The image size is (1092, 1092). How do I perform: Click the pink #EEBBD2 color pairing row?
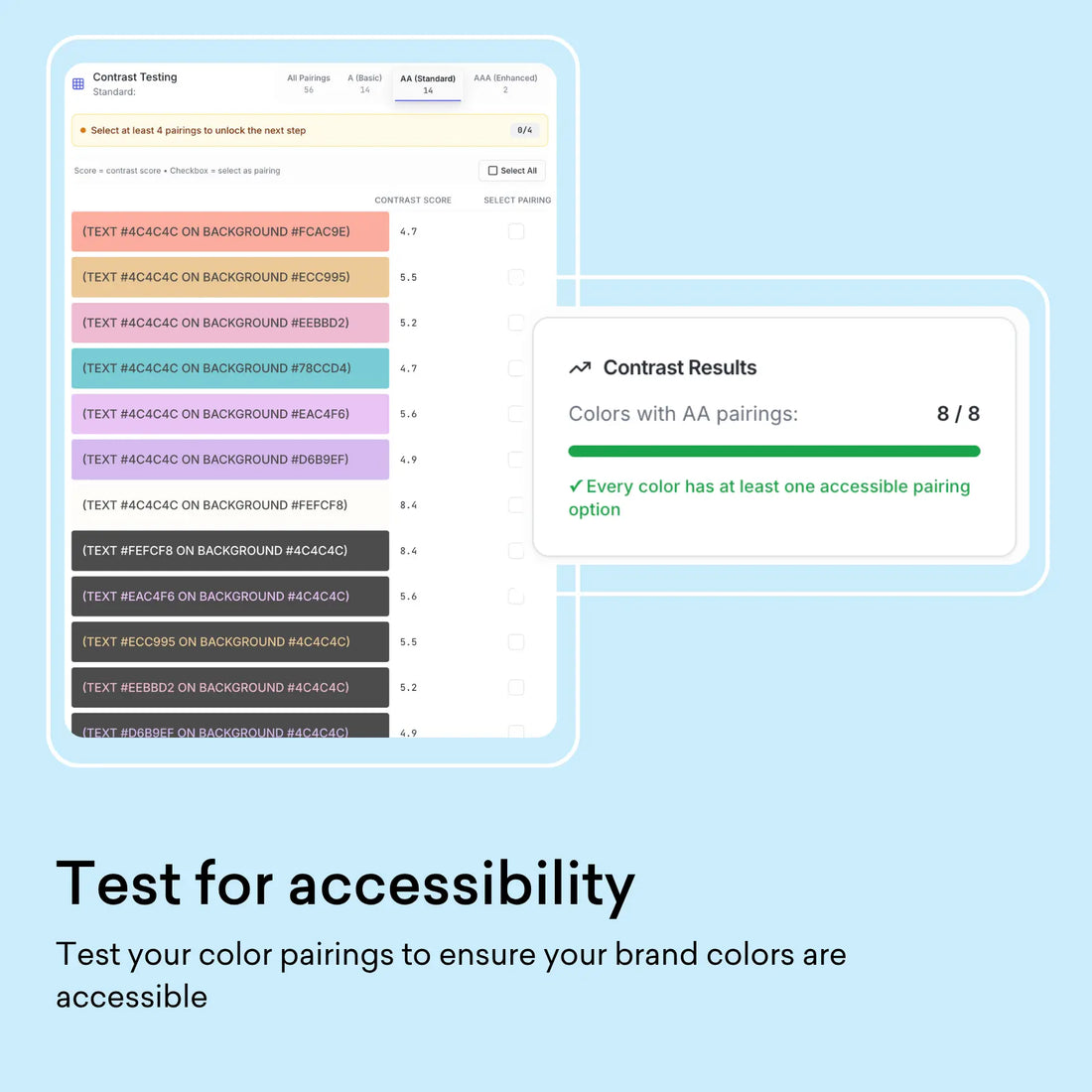[229, 322]
